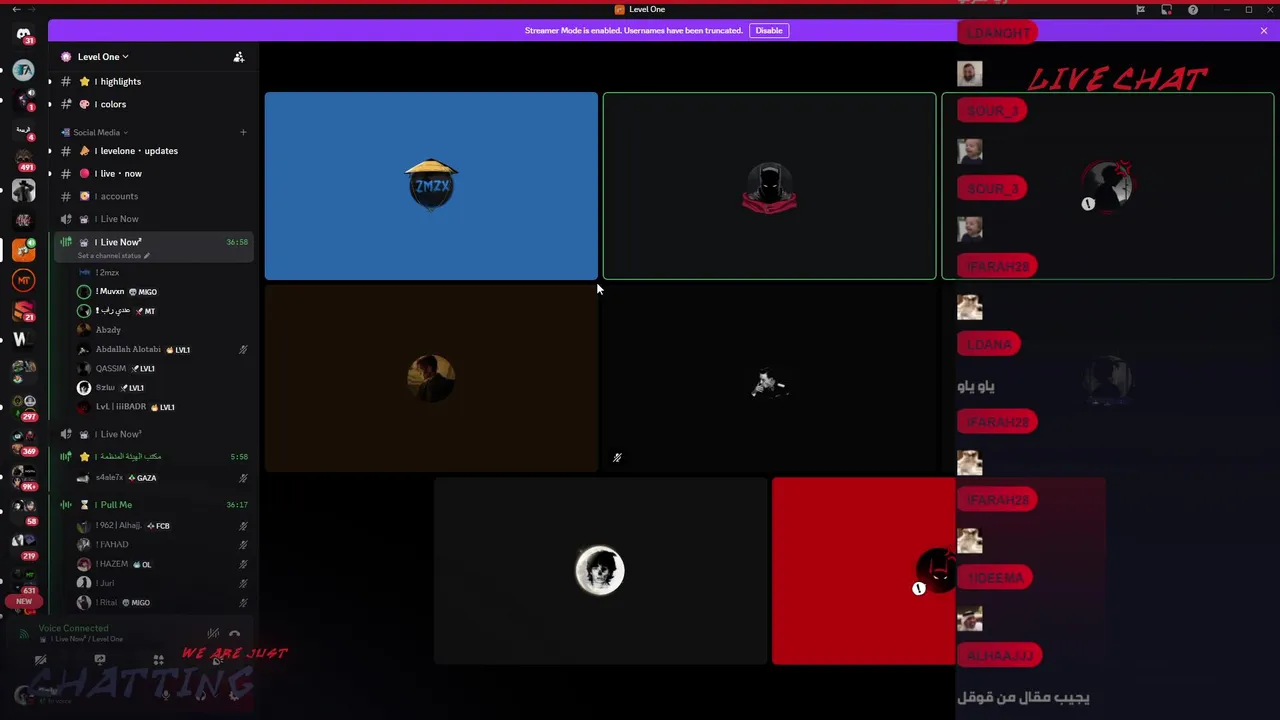Toggle noise suppression in Voice Connected panel

pyautogui.click(x=213, y=633)
